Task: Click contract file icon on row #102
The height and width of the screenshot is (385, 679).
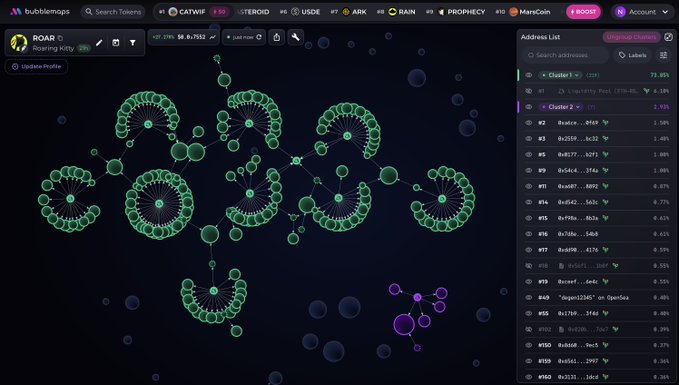Action: point(561,329)
